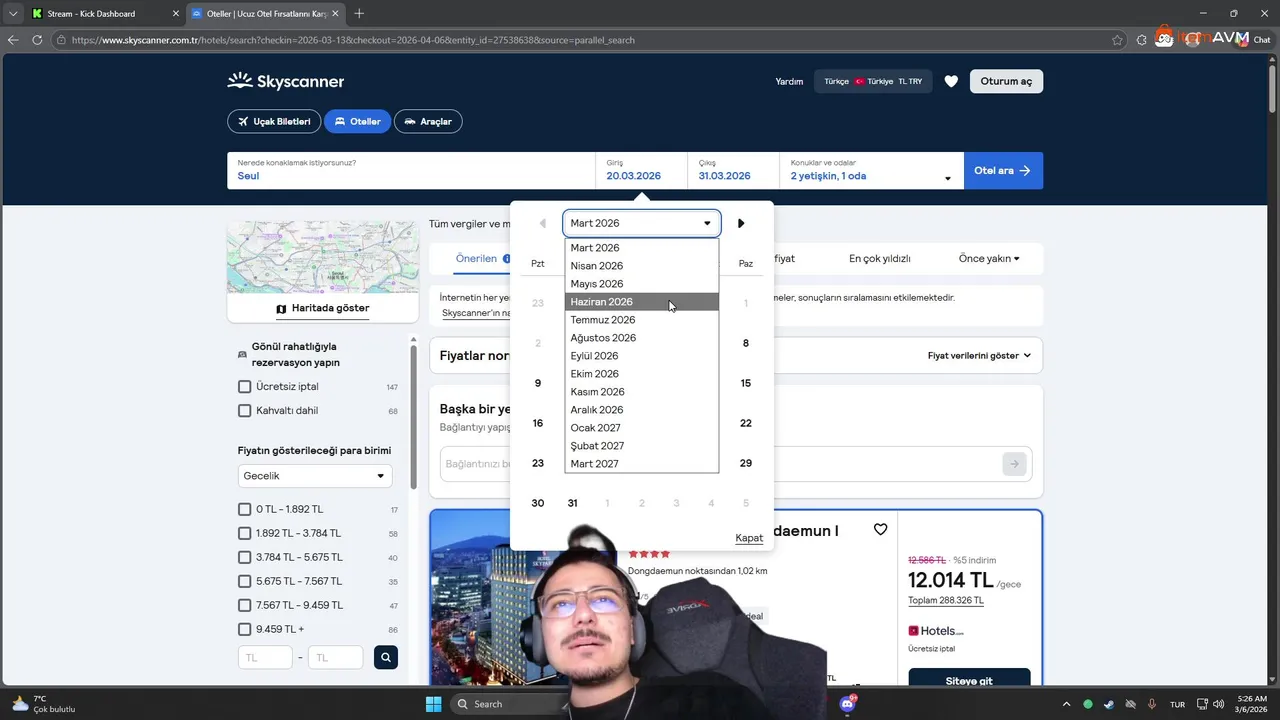Open Gecelik price unit dropdown
The height and width of the screenshot is (720, 1280).
pyautogui.click(x=315, y=476)
